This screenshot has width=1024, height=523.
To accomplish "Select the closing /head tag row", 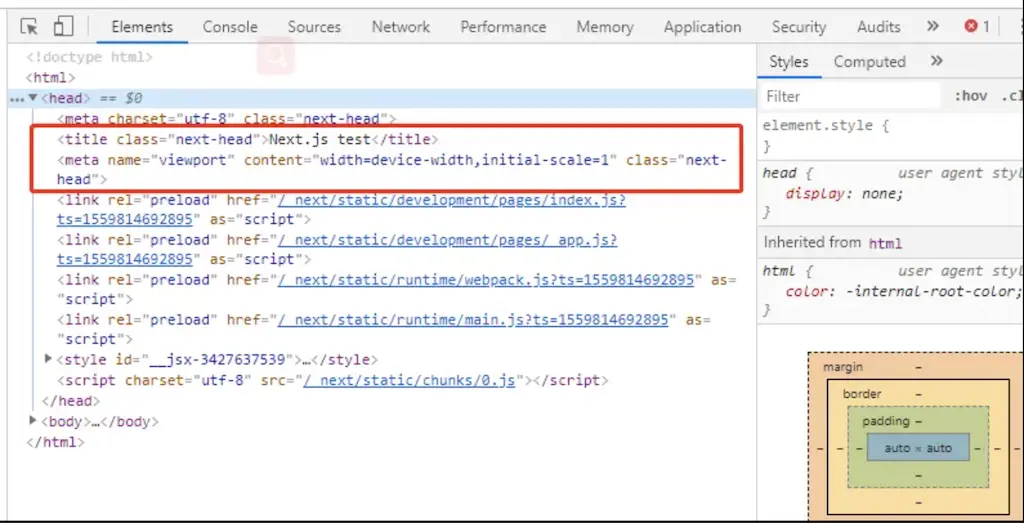I will 71,400.
